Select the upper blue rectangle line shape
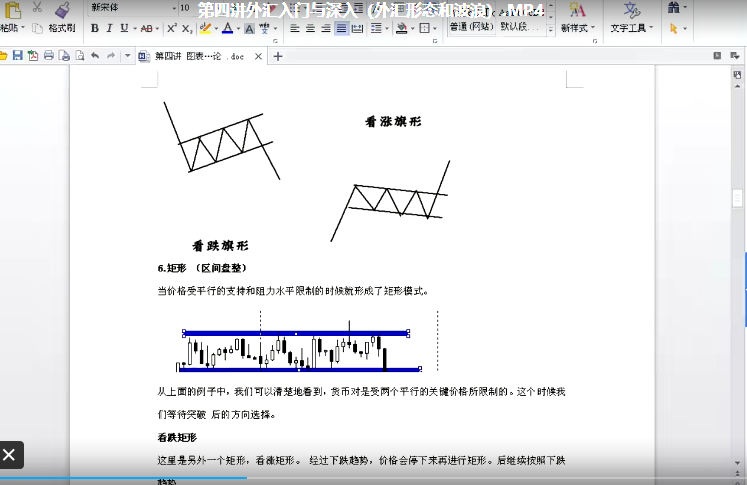The height and width of the screenshot is (485, 747). [296, 333]
